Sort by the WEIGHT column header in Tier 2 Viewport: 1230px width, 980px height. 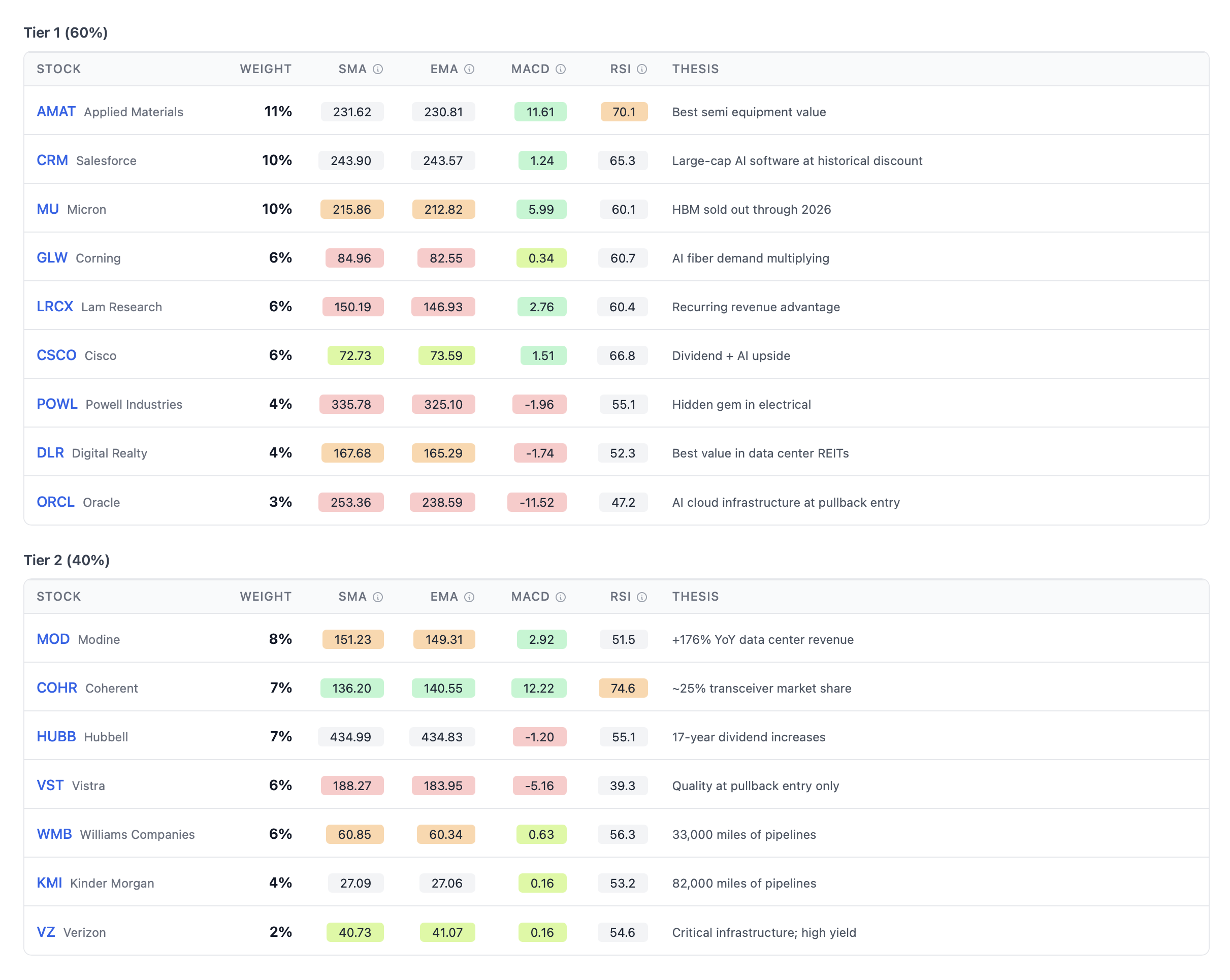point(265,596)
